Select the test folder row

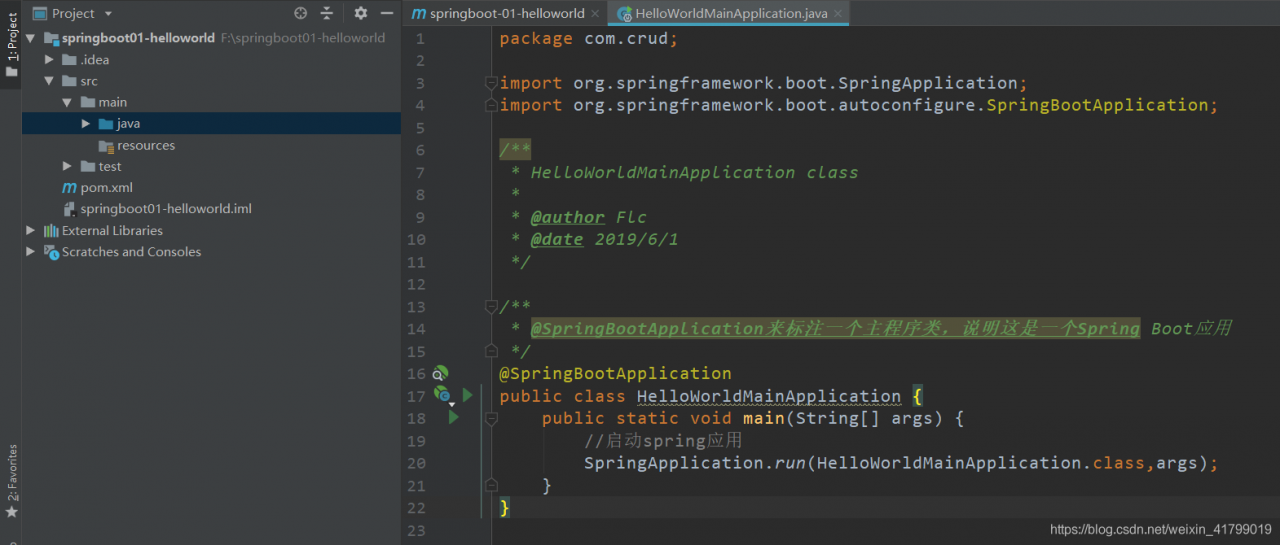[211, 166]
